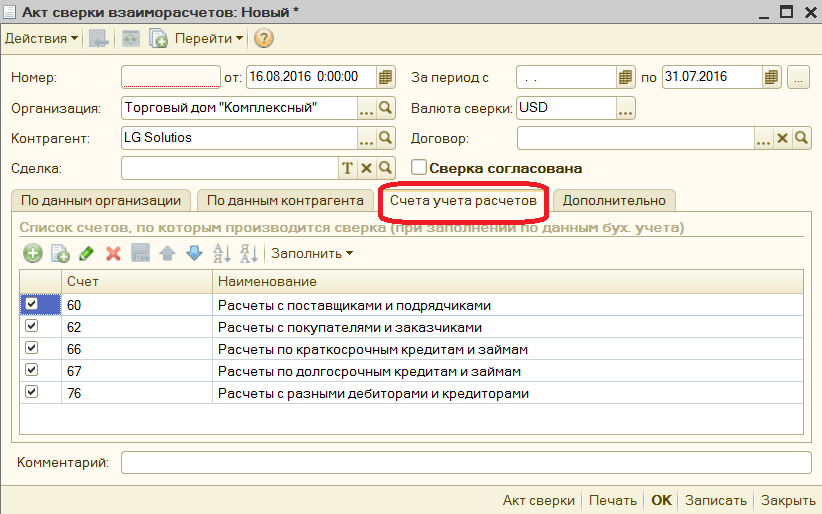Open the help question mark icon

click(x=264, y=39)
